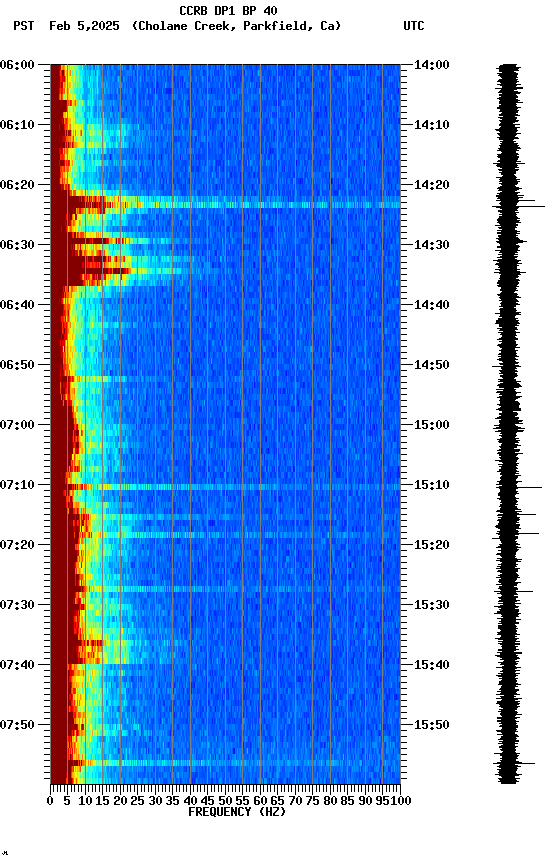The image size is (552, 864).
Task: Click the frequency axis label 80
Action: tap(330, 802)
